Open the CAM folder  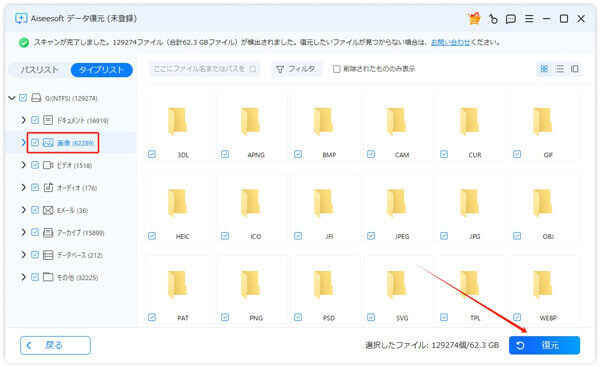point(396,122)
